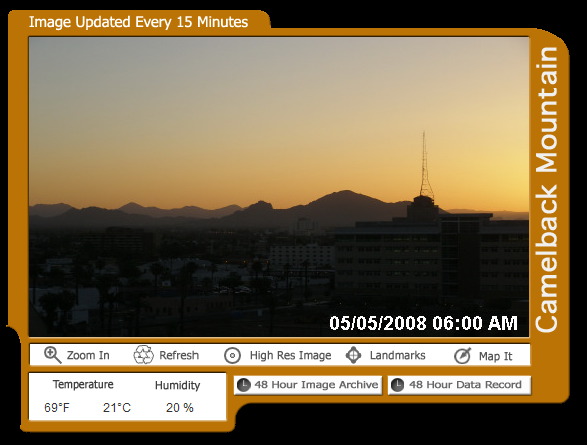Screen dimensions: 587x445
Task: Open the 48 Hour Data Record
Action: tap(459, 385)
